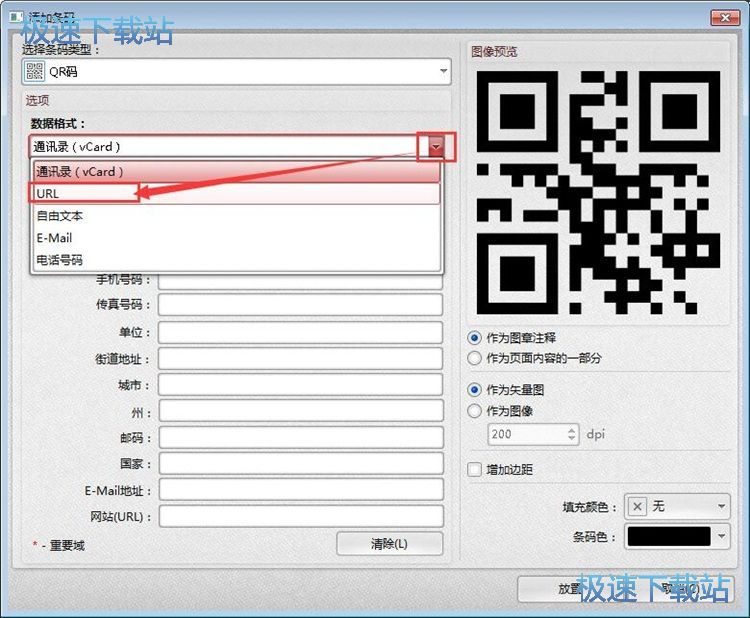Collapse the data format dropdown arrow
This screenshot has width=750, height=618.
point(436,147)
